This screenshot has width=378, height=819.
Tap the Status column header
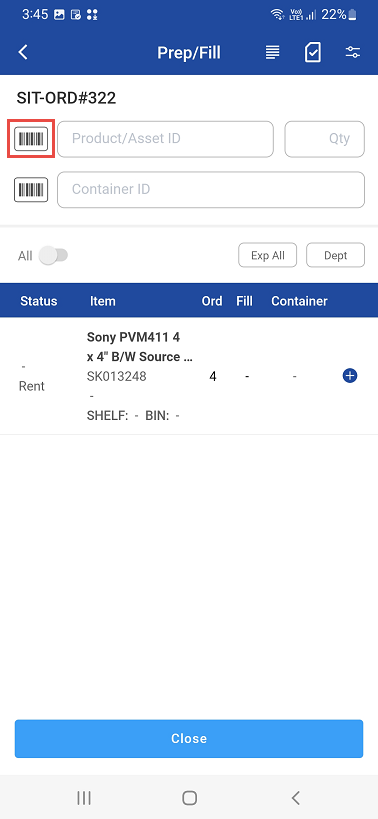coord(39,301)
